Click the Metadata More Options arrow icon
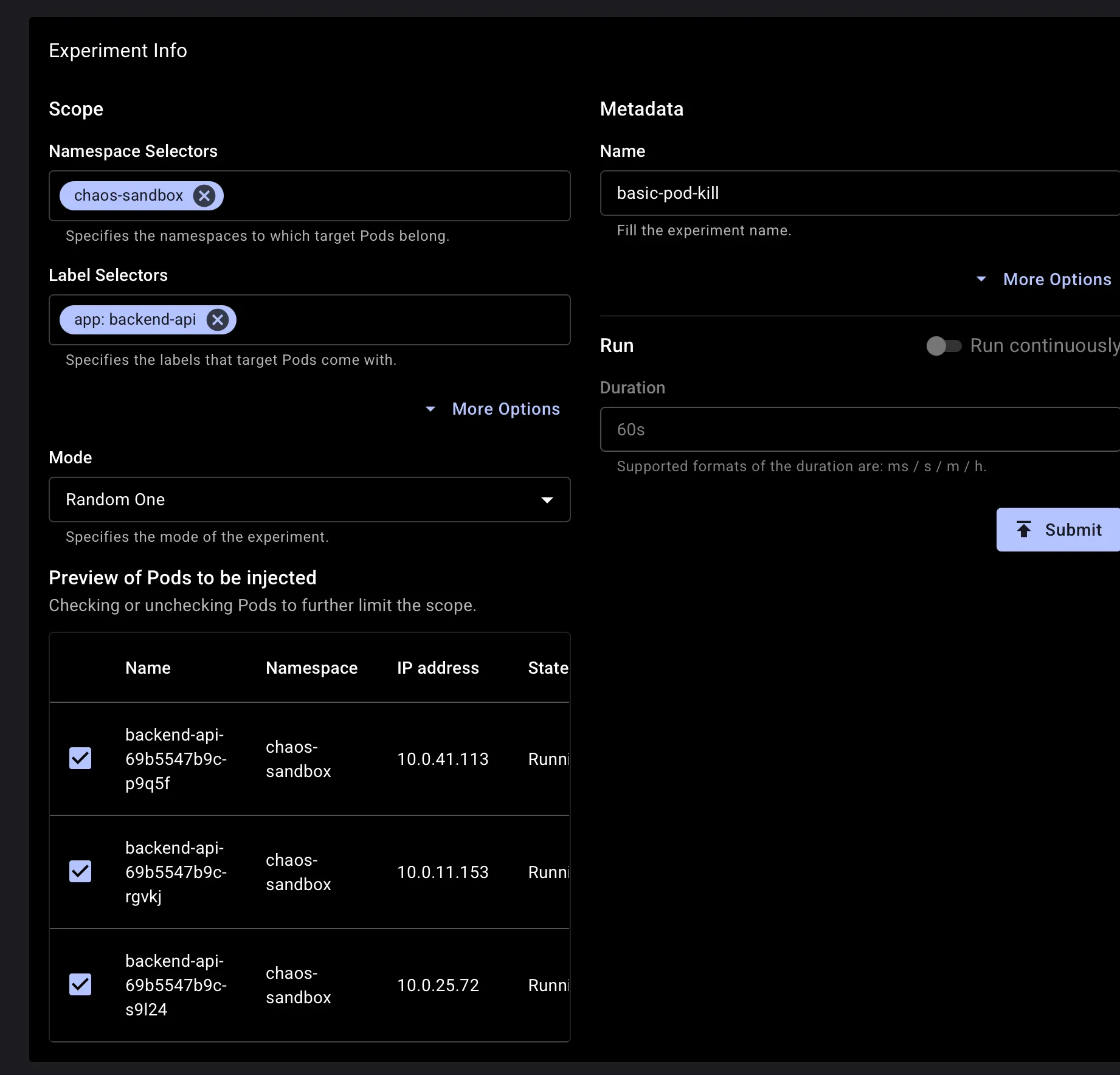Image resolution: width=1120 pixels, height=1075 pixels. coord(981,280)
